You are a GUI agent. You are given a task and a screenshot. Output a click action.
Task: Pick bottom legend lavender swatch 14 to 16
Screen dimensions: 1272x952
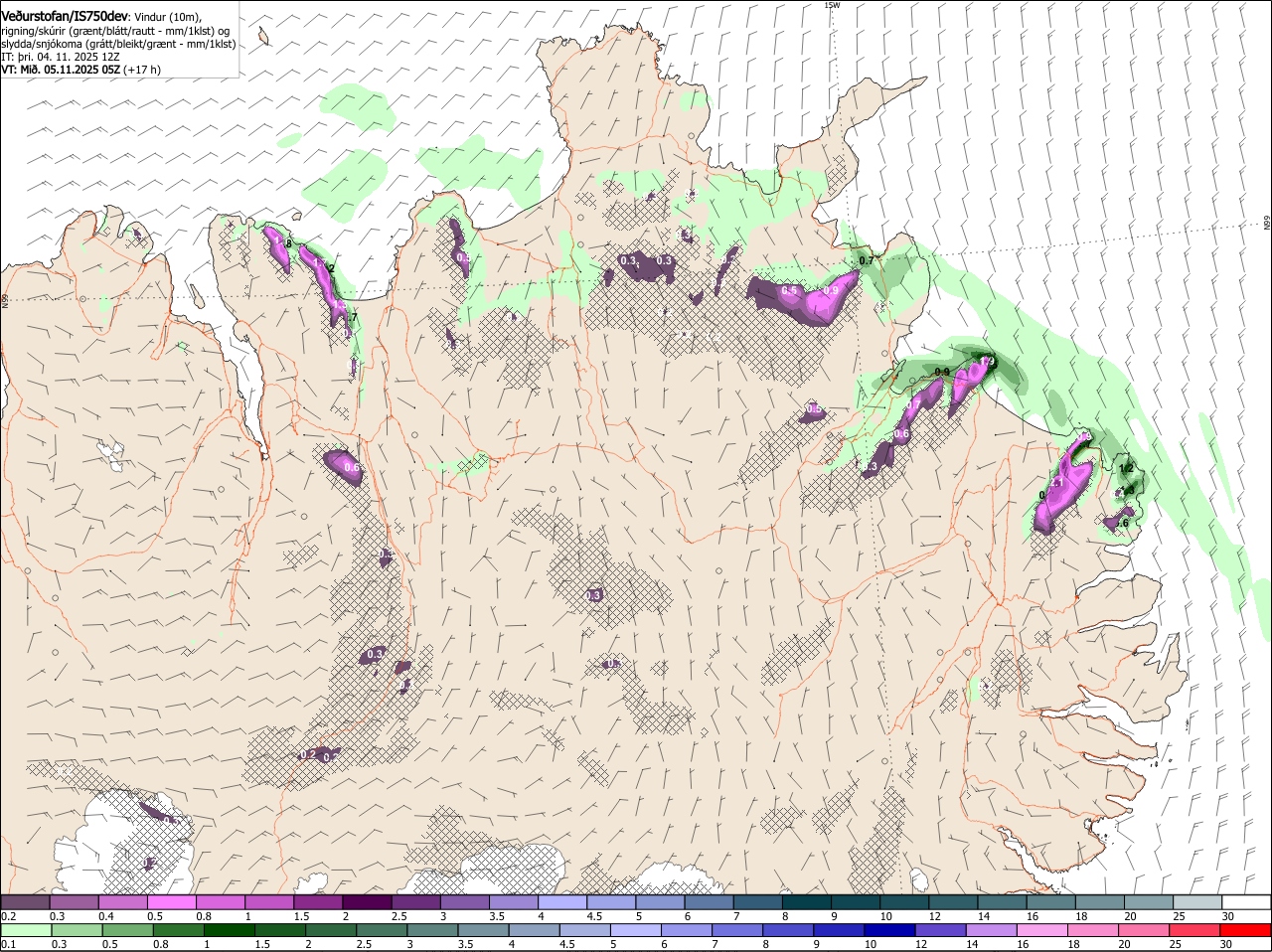coord(992,930)
